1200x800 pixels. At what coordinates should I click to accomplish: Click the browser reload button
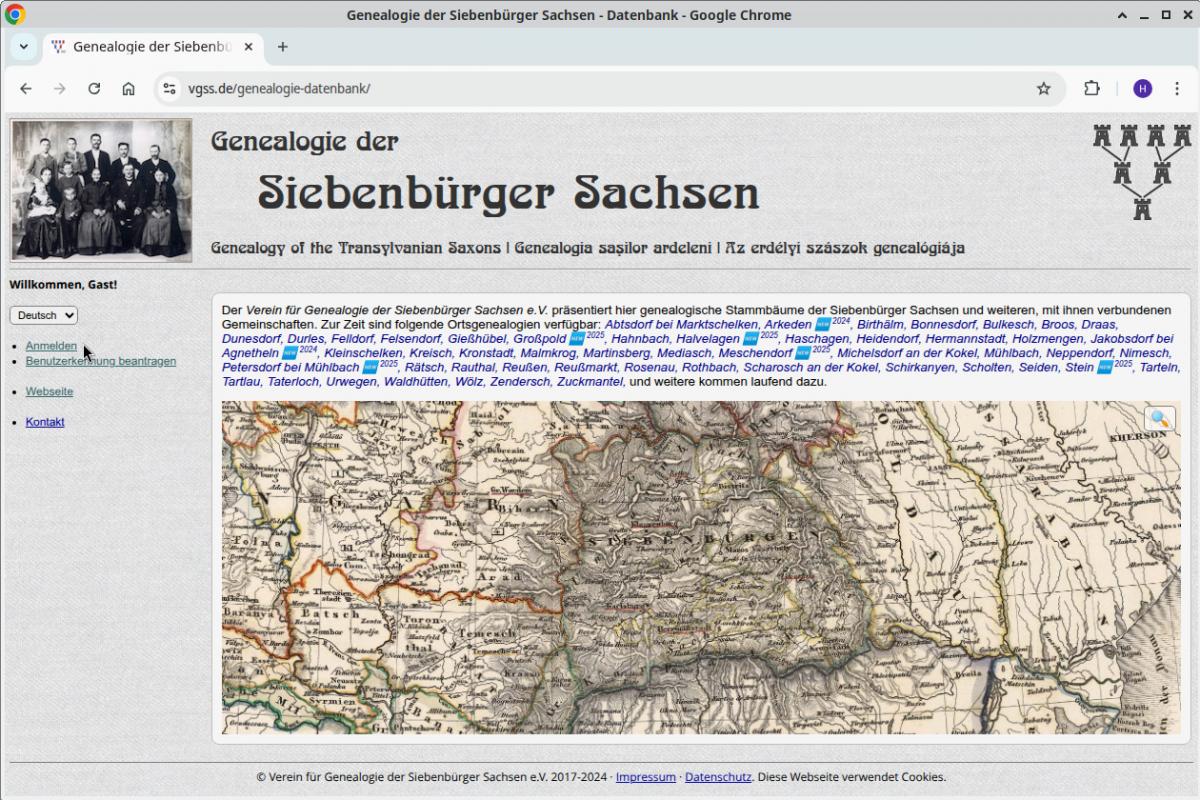pyautogui.click(x=94, y=88)
